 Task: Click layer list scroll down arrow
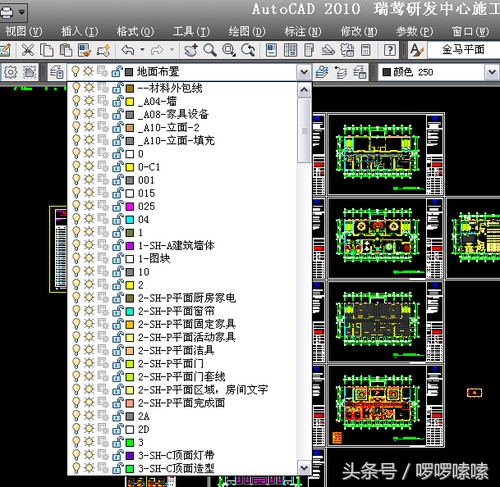point(304,467)
